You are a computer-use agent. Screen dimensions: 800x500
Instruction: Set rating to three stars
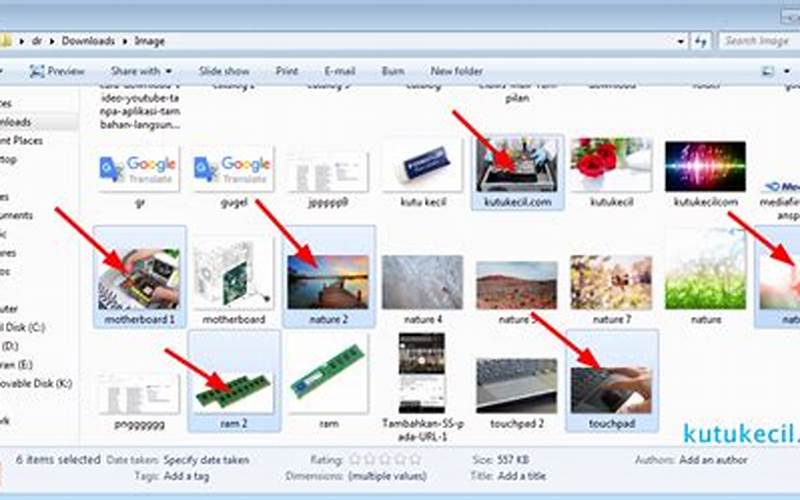385,460
